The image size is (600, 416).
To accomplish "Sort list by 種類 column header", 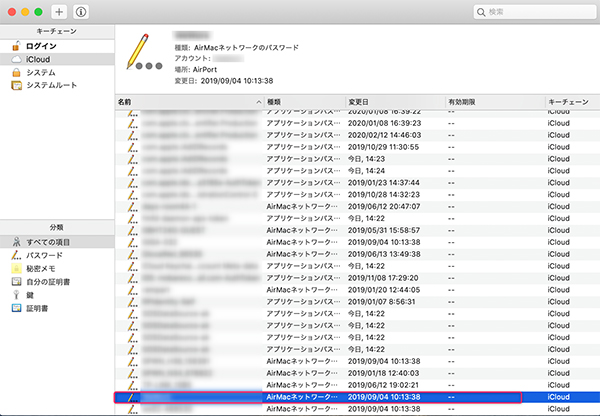I will [x=300, y=102].
